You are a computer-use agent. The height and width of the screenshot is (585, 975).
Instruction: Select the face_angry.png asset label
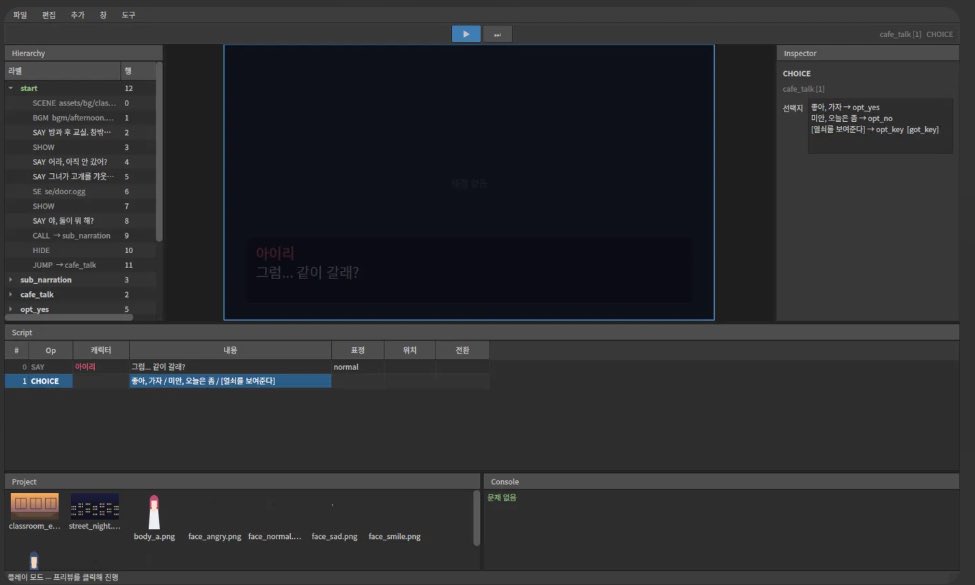215,537
